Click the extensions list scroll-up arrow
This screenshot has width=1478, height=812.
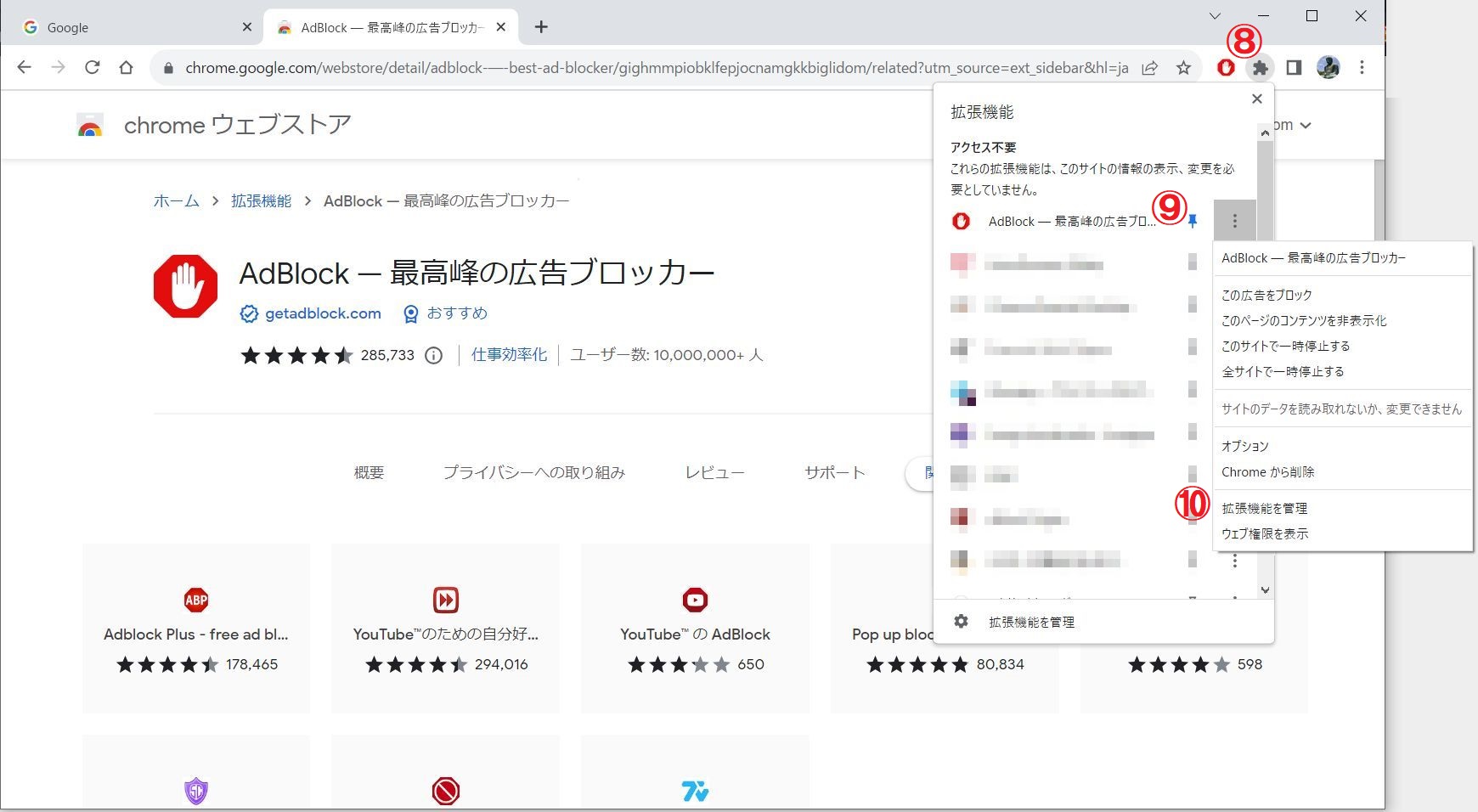click(1265, 133)
